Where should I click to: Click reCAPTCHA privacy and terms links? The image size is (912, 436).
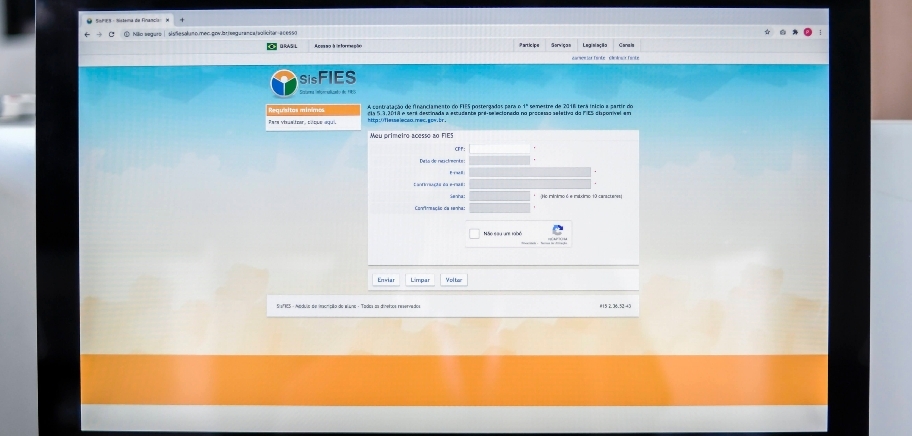tap(544, 243)
